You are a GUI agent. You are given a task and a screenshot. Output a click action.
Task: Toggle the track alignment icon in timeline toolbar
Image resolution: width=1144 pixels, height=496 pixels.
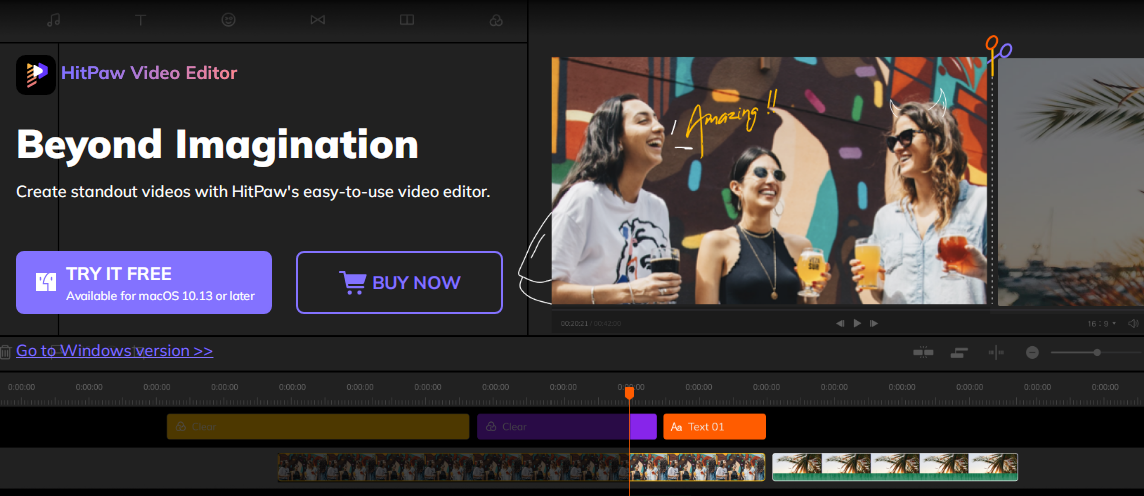click(x=959, y=352)
